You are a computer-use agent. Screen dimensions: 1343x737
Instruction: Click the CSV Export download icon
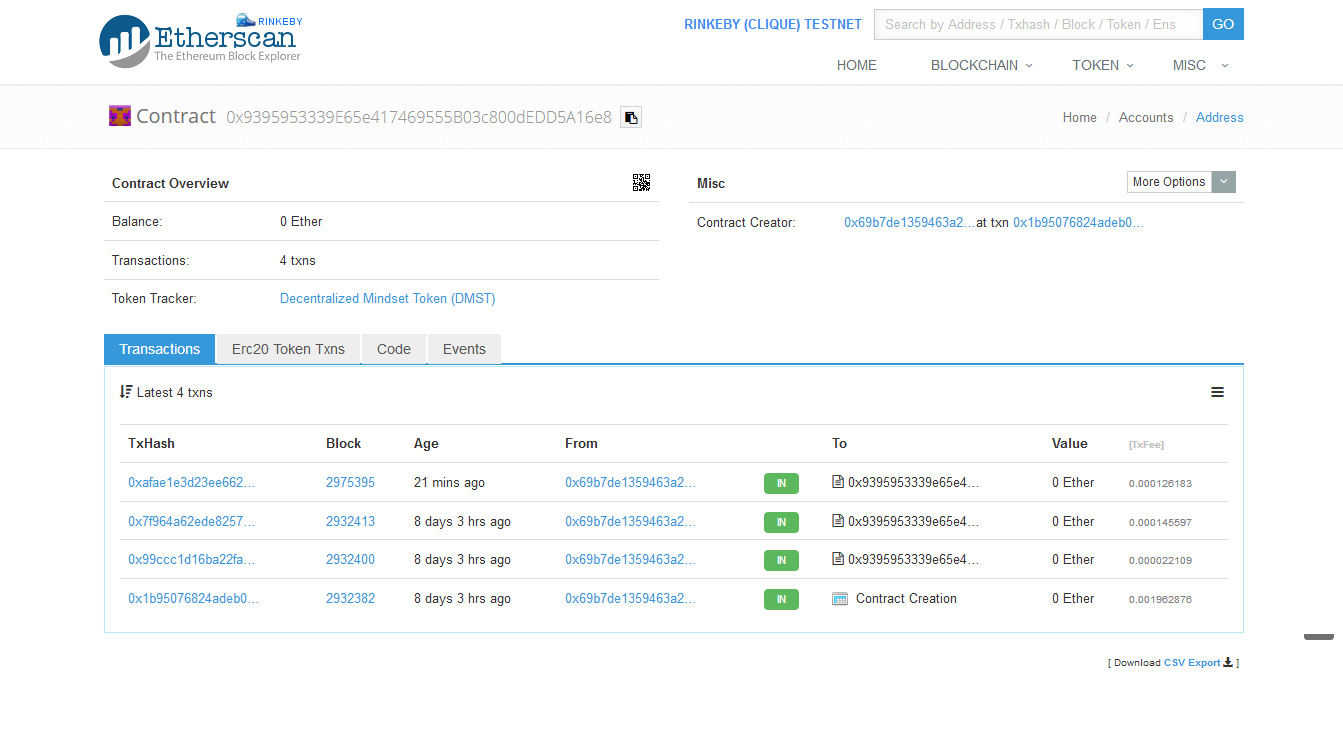(x=1228, y=662)
